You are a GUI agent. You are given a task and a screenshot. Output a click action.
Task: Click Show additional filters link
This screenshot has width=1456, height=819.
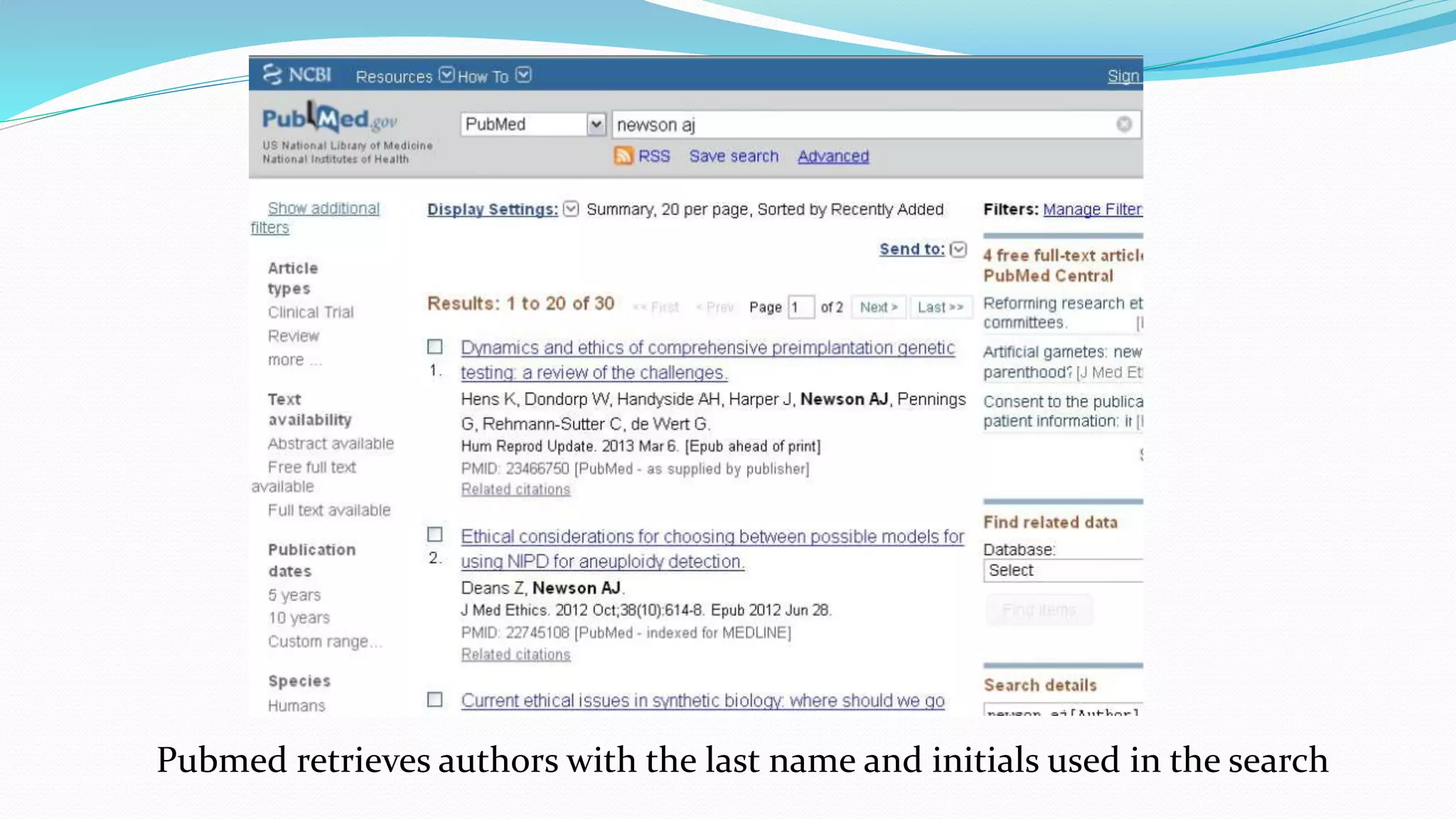(316, 218)
